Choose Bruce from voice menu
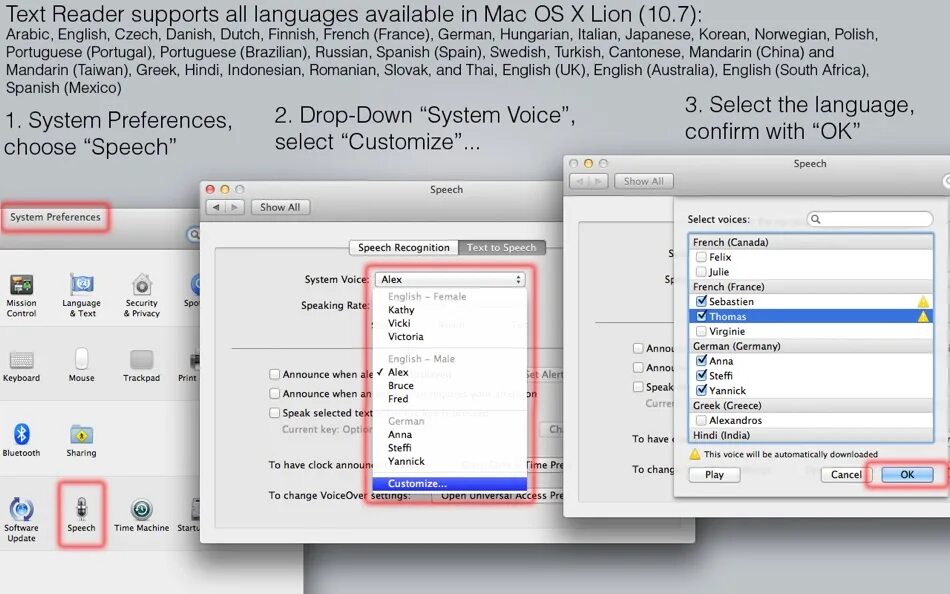The image size is (950, 594). click(x=450, y=385)
